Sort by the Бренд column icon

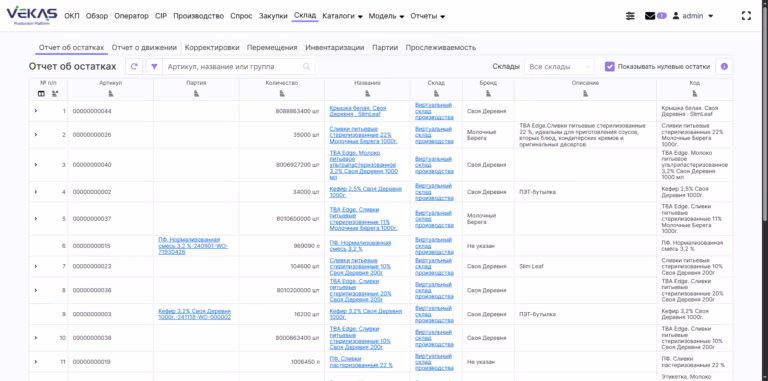(488, 94)
